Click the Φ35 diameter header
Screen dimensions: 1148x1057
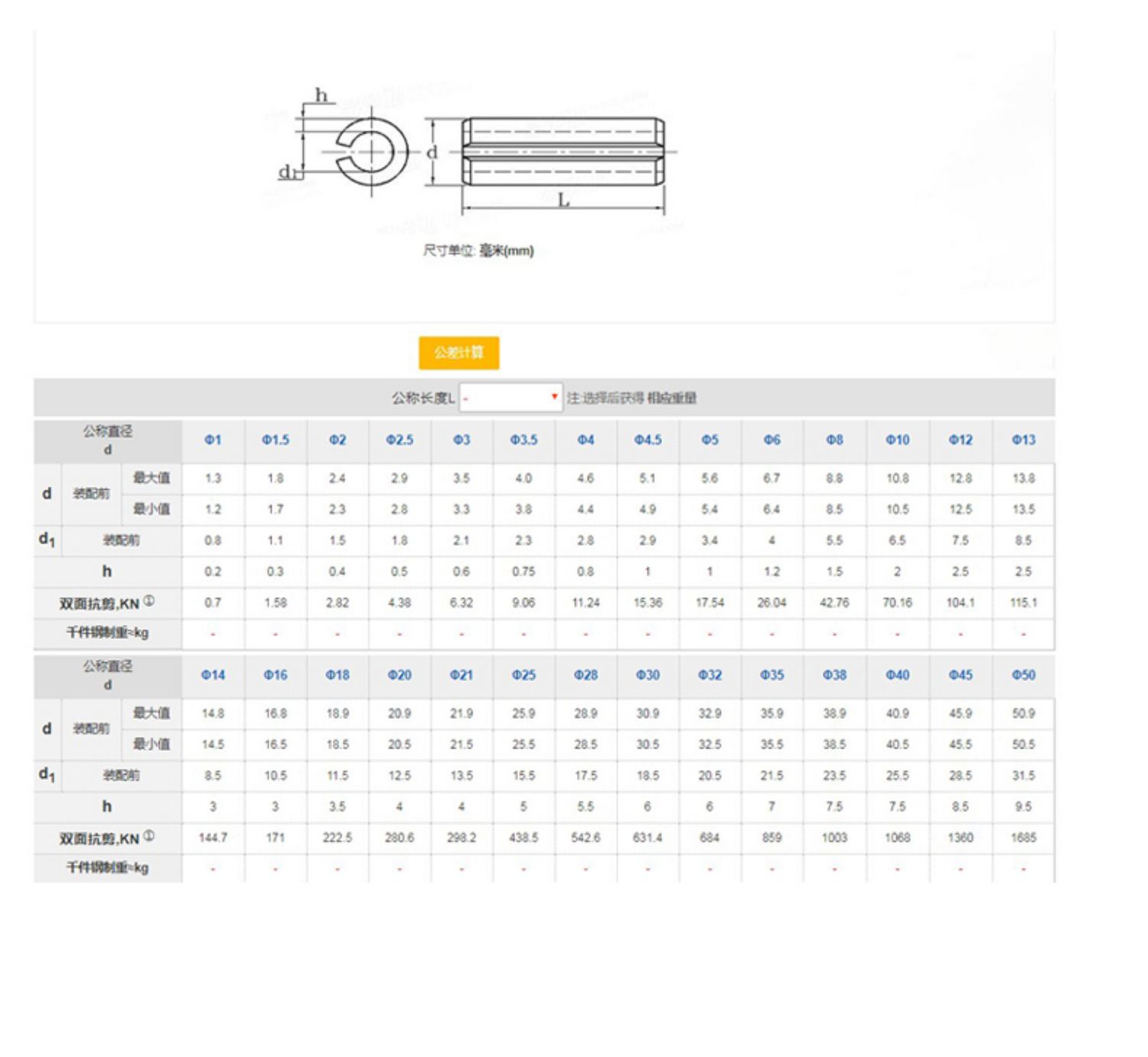[x=772, y=675]
